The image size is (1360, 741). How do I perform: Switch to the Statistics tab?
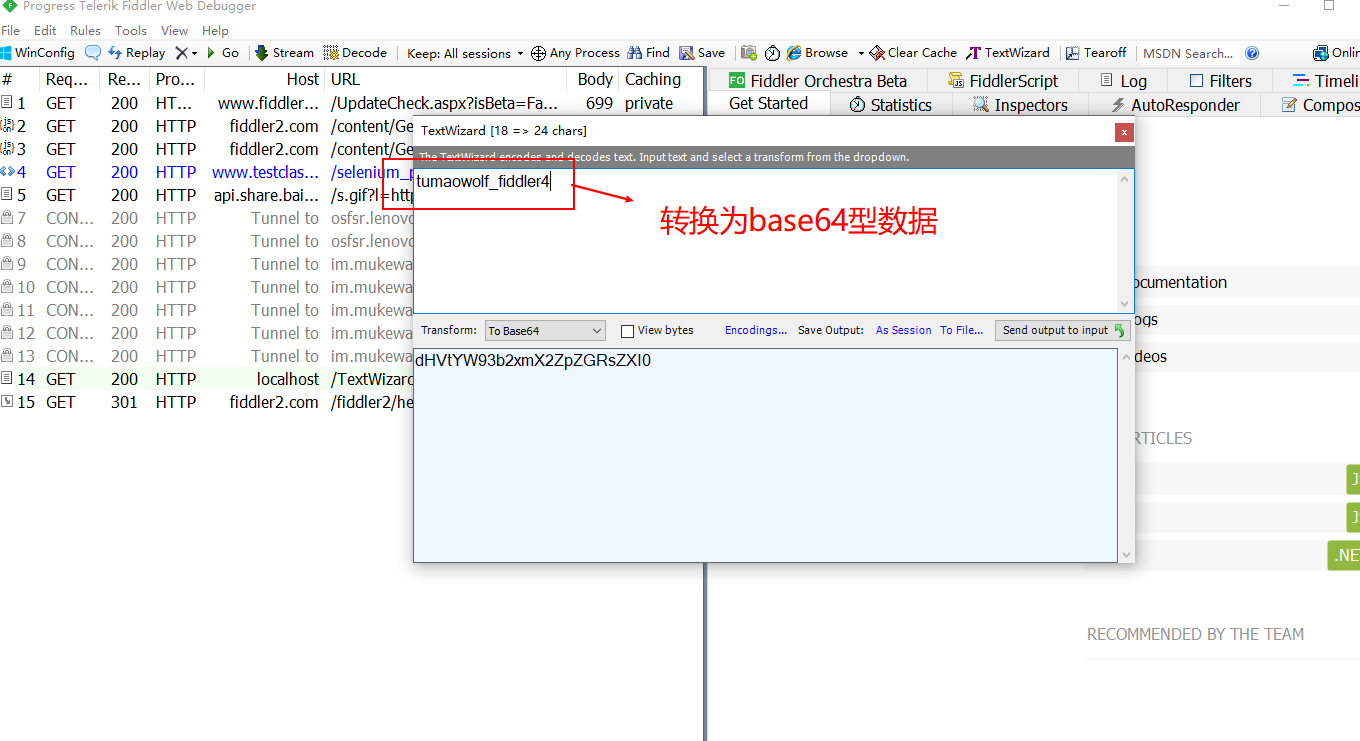point(890,105)
